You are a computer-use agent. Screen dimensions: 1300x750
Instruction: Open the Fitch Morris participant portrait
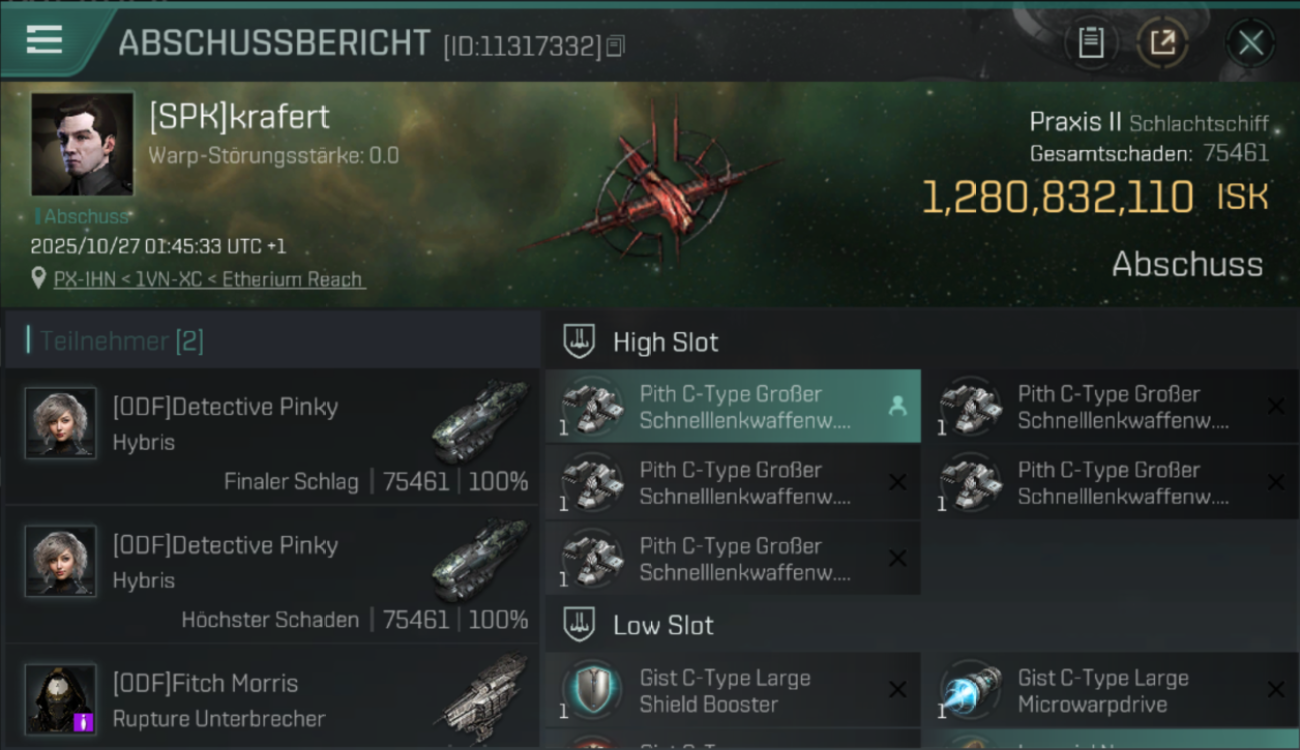point(61,699)
